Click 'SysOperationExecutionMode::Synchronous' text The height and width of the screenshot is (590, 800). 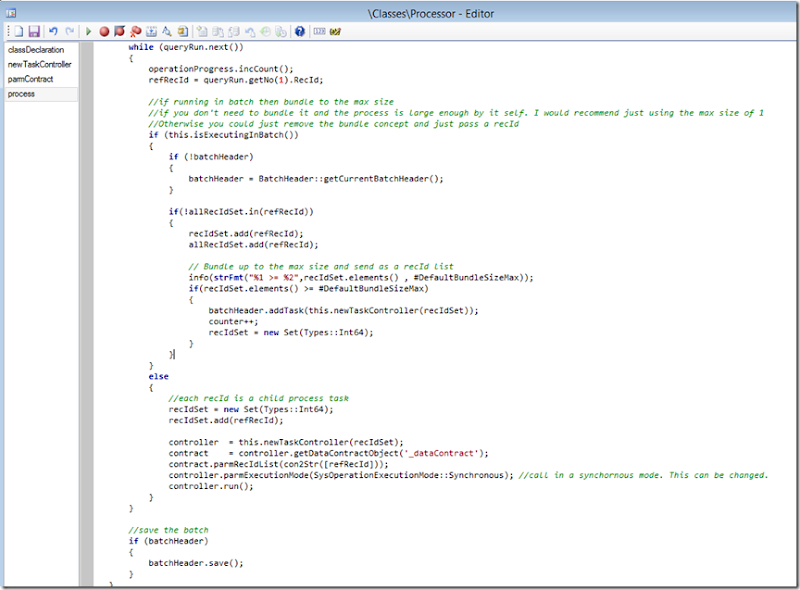[408, 475]
